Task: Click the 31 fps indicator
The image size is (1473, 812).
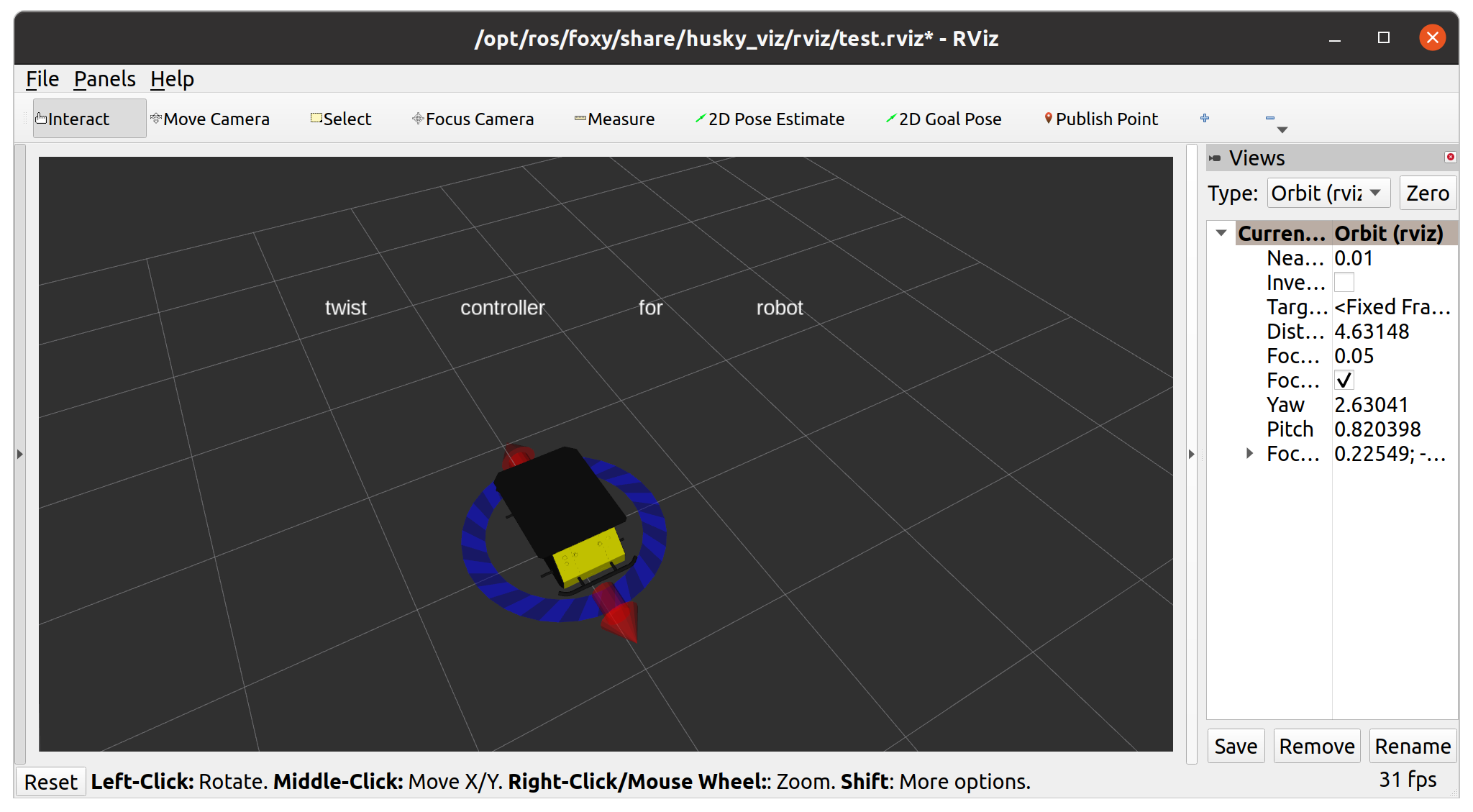Action: (1408, 780)
